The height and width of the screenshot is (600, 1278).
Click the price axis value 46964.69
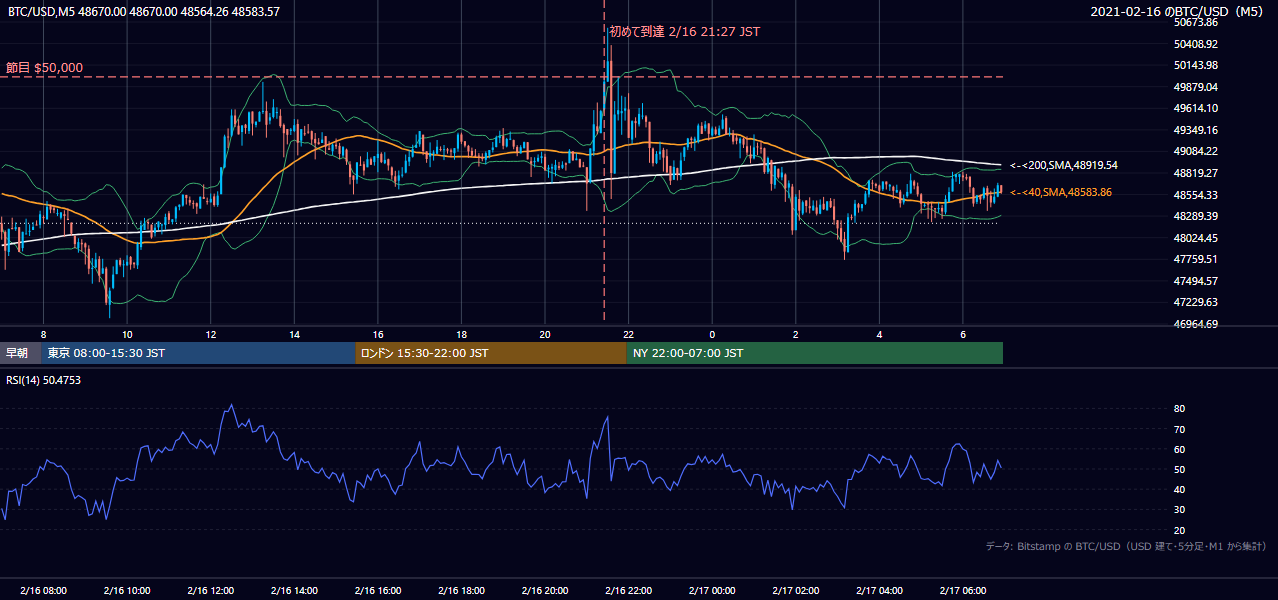(1195, 324)
